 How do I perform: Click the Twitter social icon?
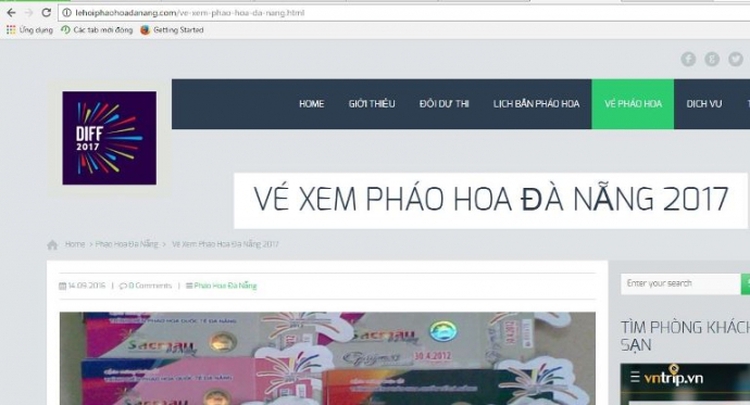click(736, 59)
